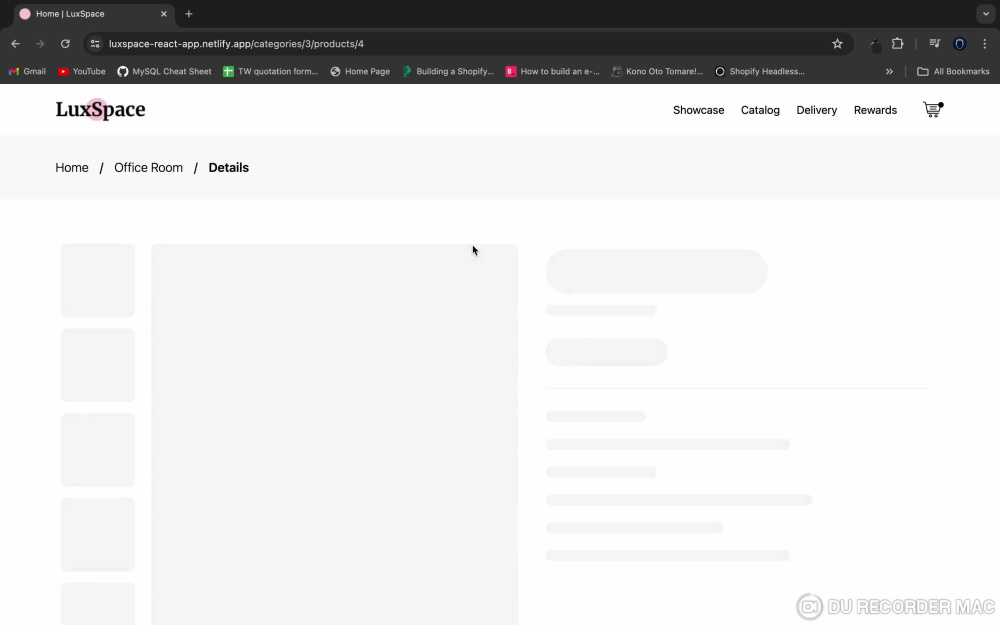Open the Building a Shopify bookmark
The height and width of the screenshot is (625, 1000).
448,71
